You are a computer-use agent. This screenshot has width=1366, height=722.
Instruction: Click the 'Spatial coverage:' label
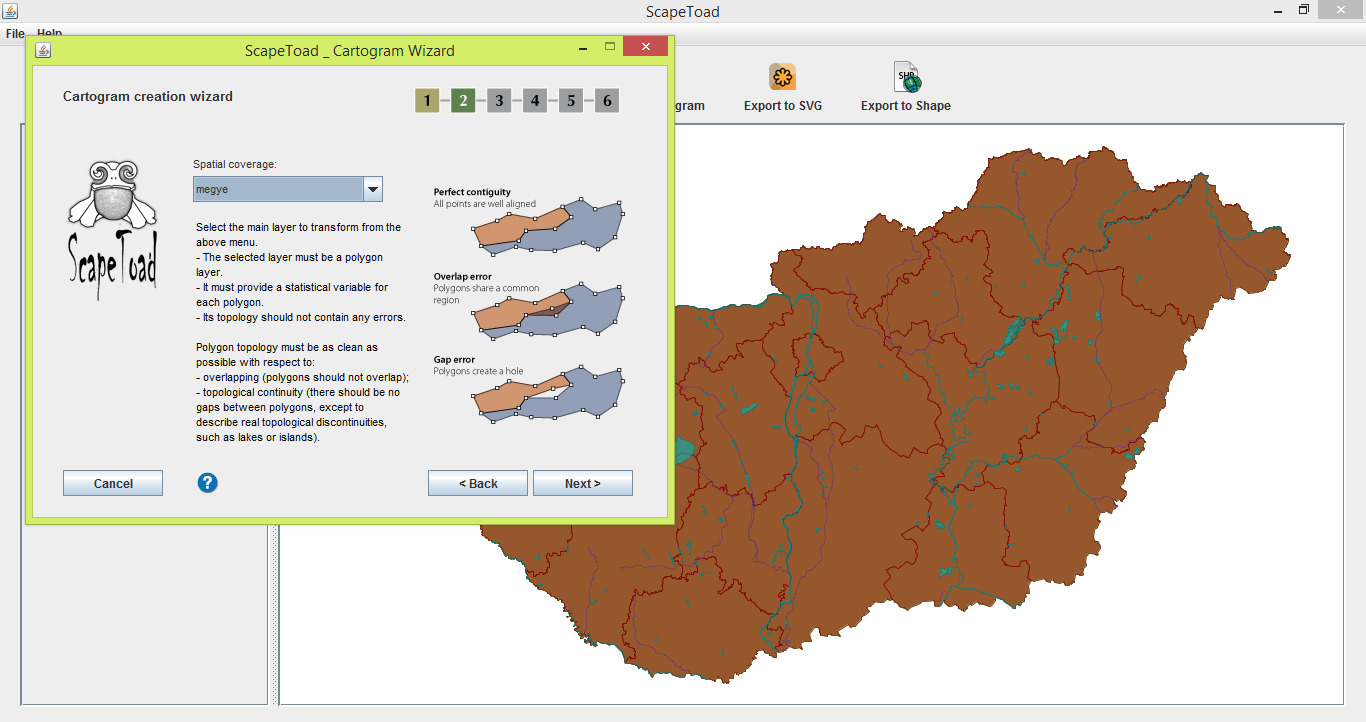pyautogui.click(x=235, y=164)
